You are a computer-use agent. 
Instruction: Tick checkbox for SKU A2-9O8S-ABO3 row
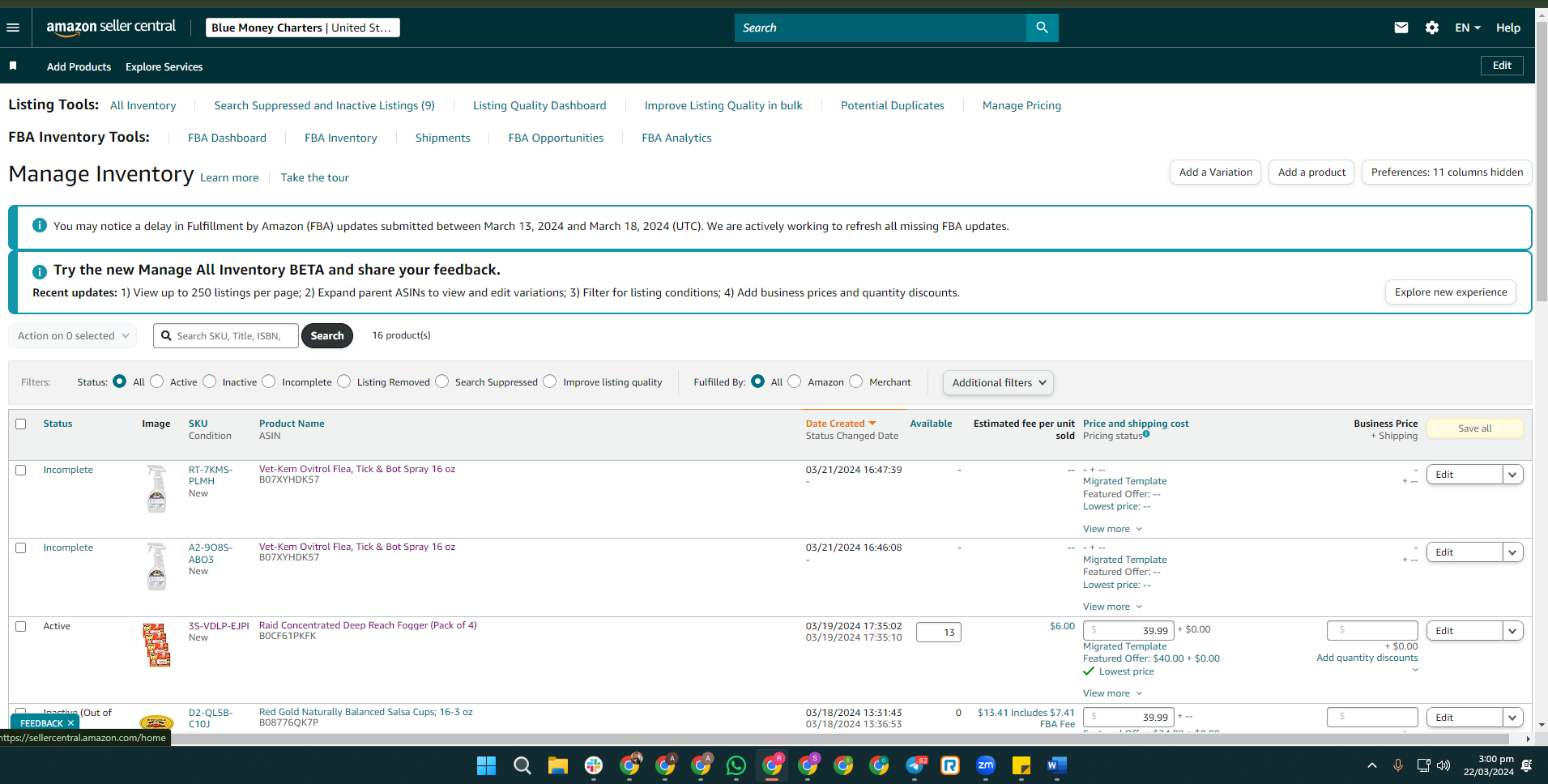pos(21,548)
